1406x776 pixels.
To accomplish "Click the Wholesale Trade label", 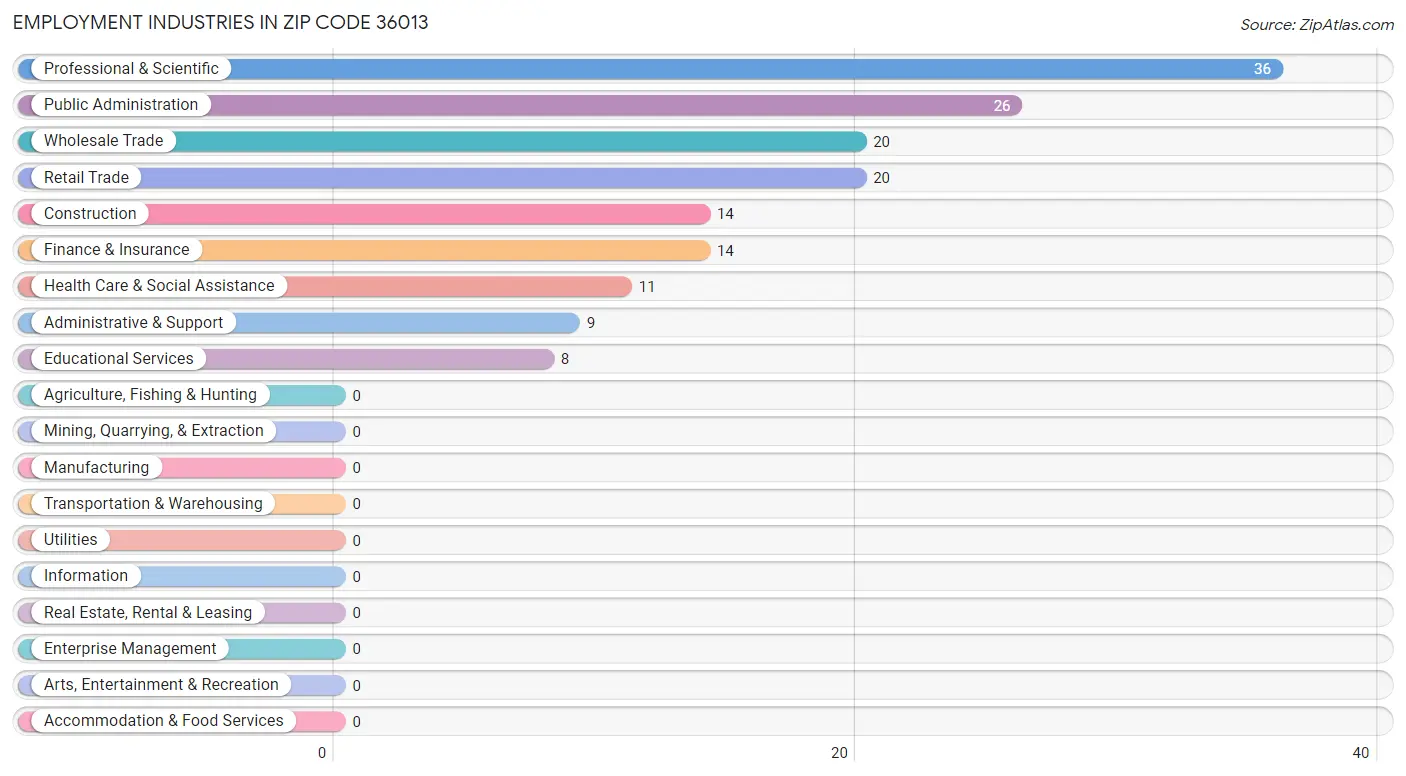I will tap(103, 141).
